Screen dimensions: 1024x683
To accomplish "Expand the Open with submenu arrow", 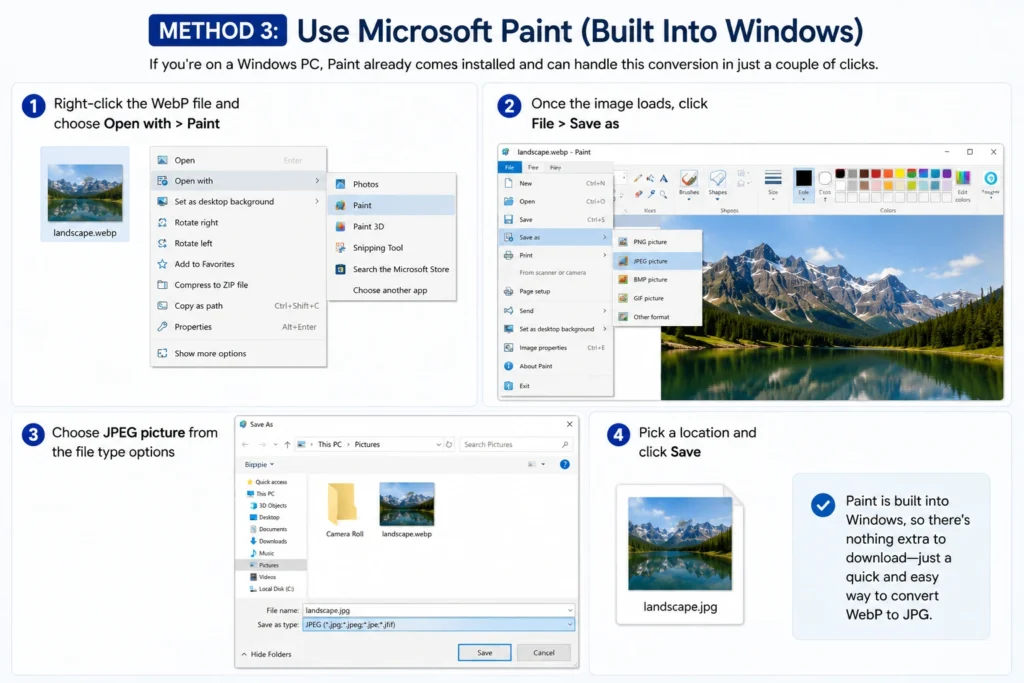I will [x=317, y=181].
